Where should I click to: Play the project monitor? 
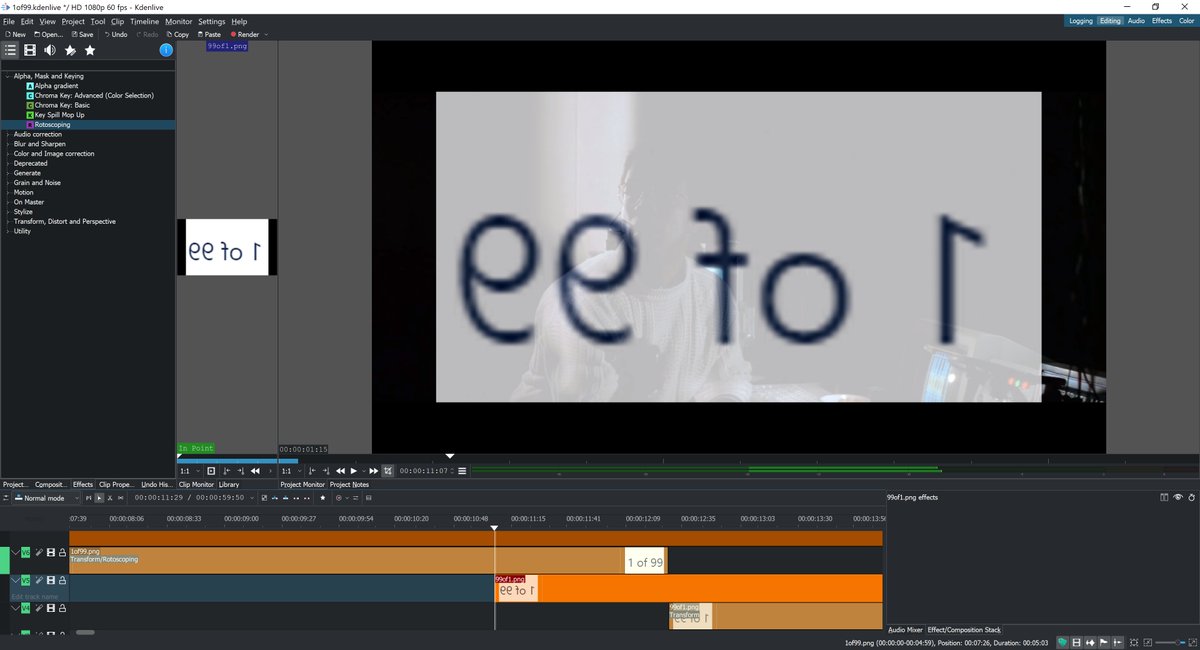pos(353,471)
